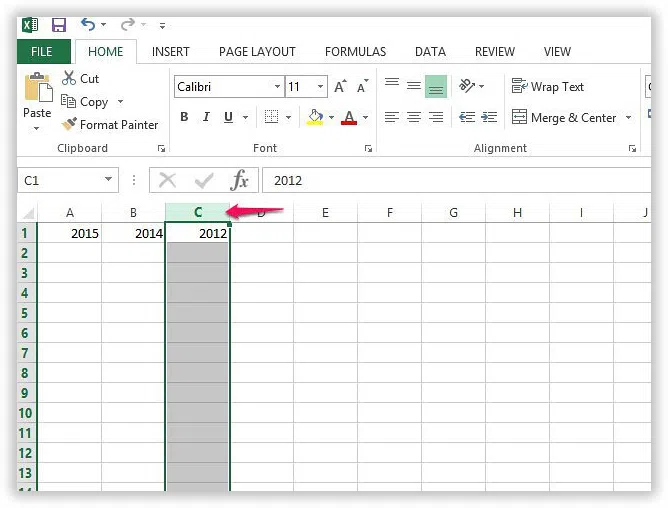Click the Orientation text angle icon

point(467,87)
